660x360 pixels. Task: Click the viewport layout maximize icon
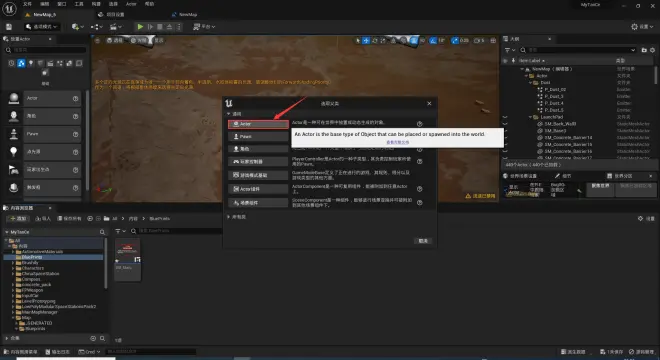click(493, 40)
